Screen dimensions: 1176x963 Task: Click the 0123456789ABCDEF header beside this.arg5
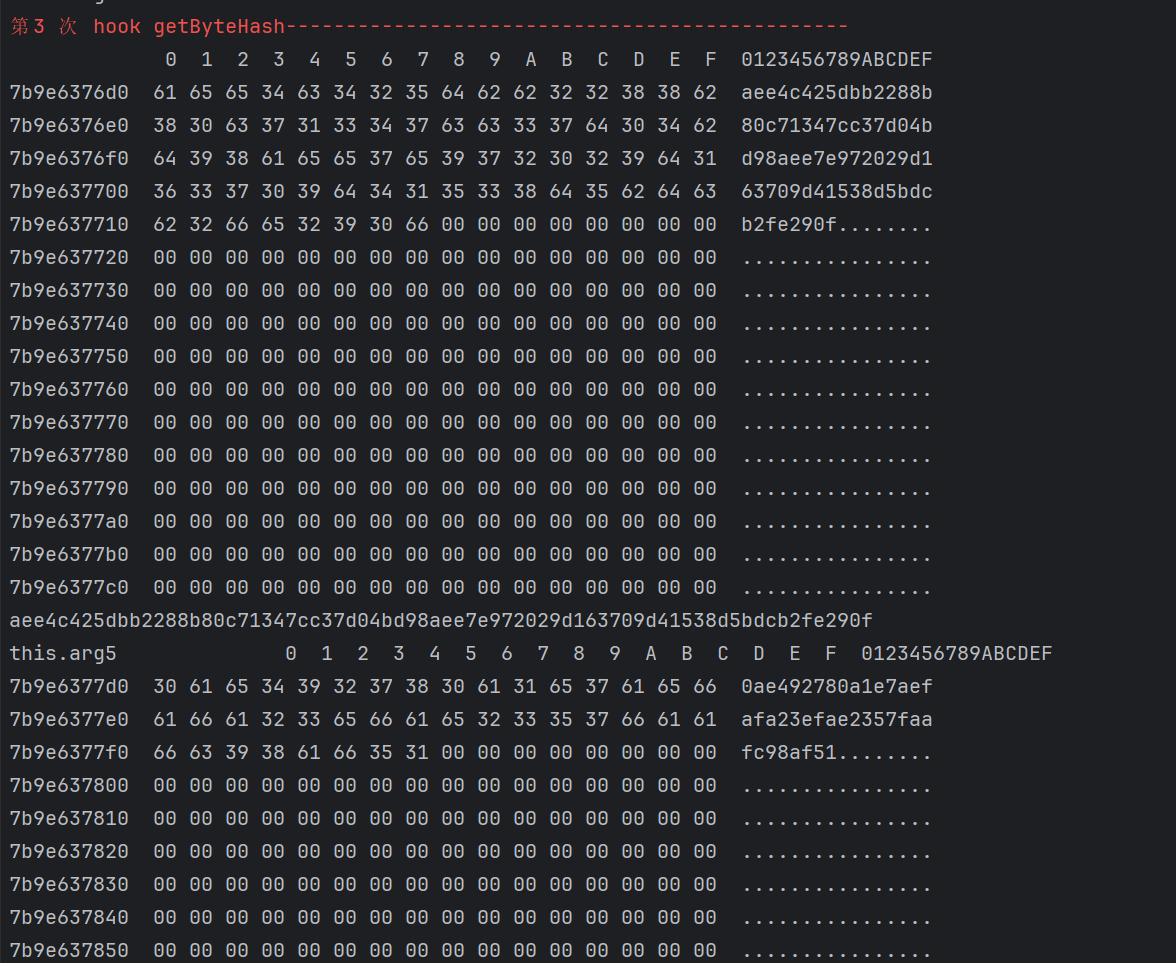[x=956, y=654]
